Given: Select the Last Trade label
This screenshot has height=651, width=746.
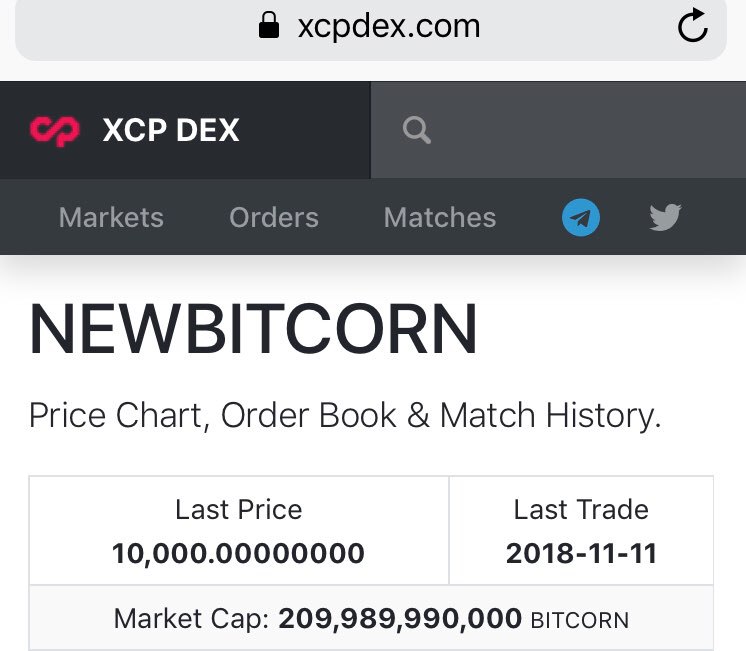Looking at the screenshot, I should click(581, 510).
